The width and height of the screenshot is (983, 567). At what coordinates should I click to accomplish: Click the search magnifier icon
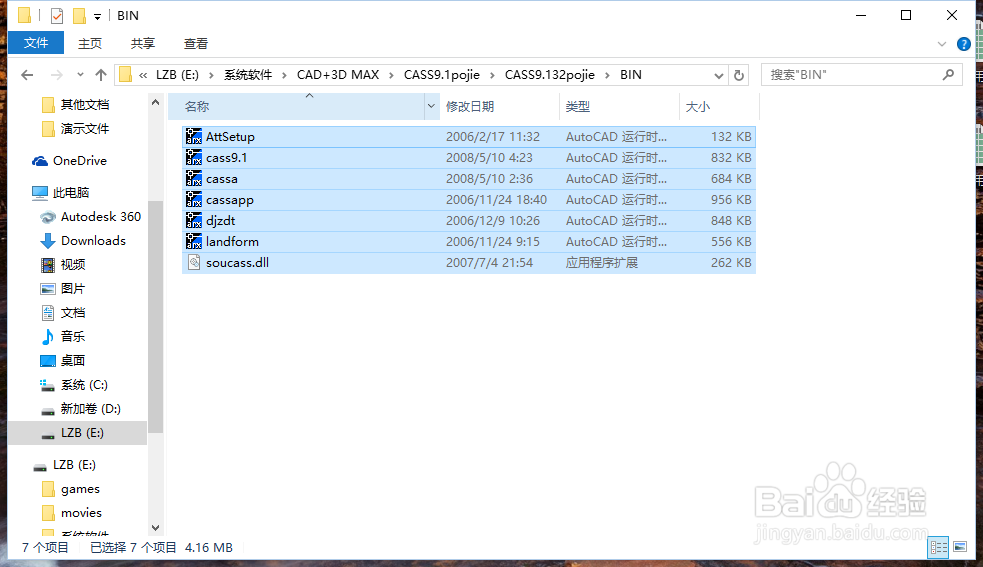[949, 75]
